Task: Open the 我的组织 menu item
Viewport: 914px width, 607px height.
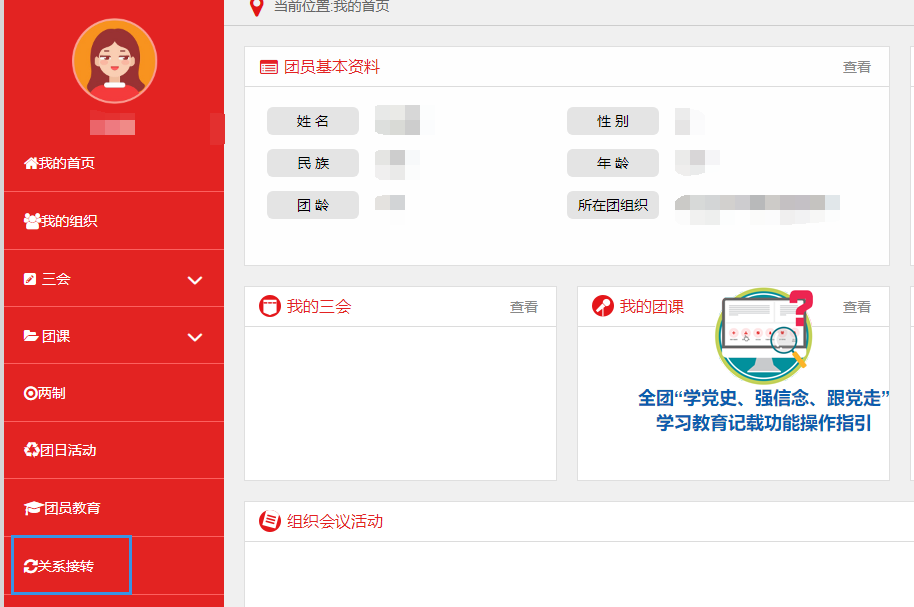Action: tap(69, 221)
